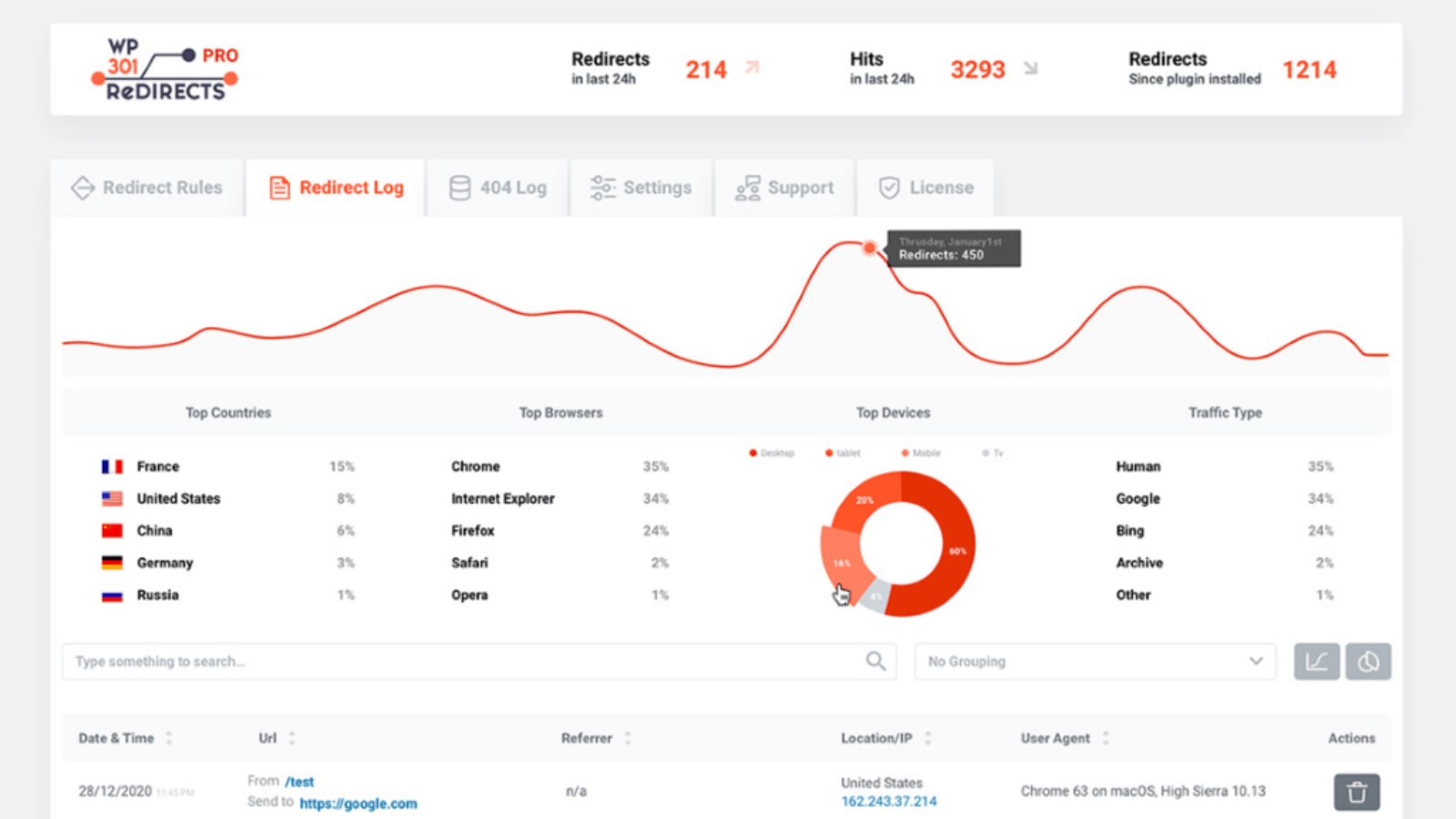The height and width of the screenshot is (819, 1456).
Task: Switch to pie chart view icon
Action: 1369,662
